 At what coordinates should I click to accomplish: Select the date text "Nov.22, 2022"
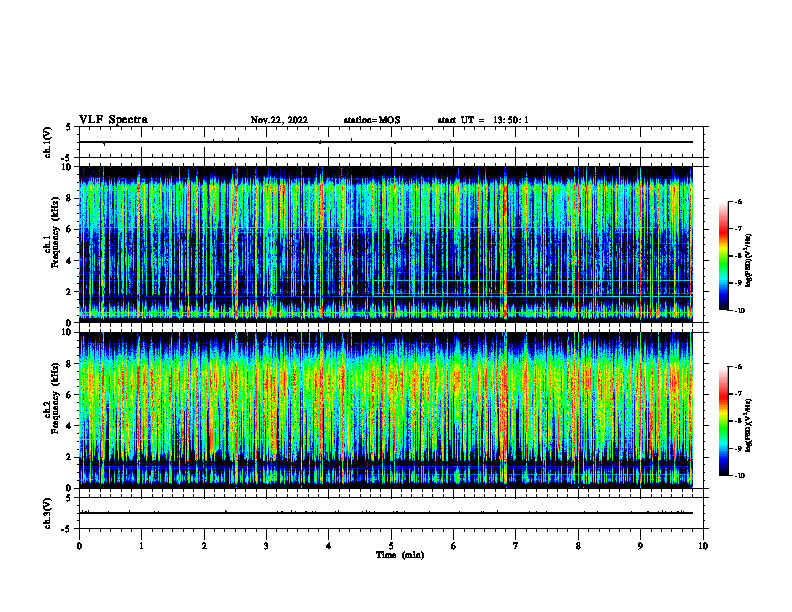[279, 120]
